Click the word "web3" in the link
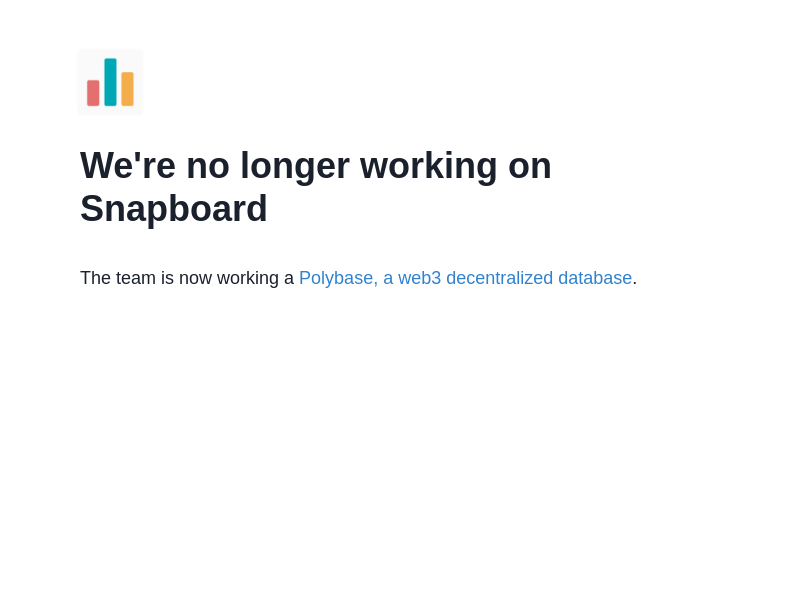 (x=419, y=278)
